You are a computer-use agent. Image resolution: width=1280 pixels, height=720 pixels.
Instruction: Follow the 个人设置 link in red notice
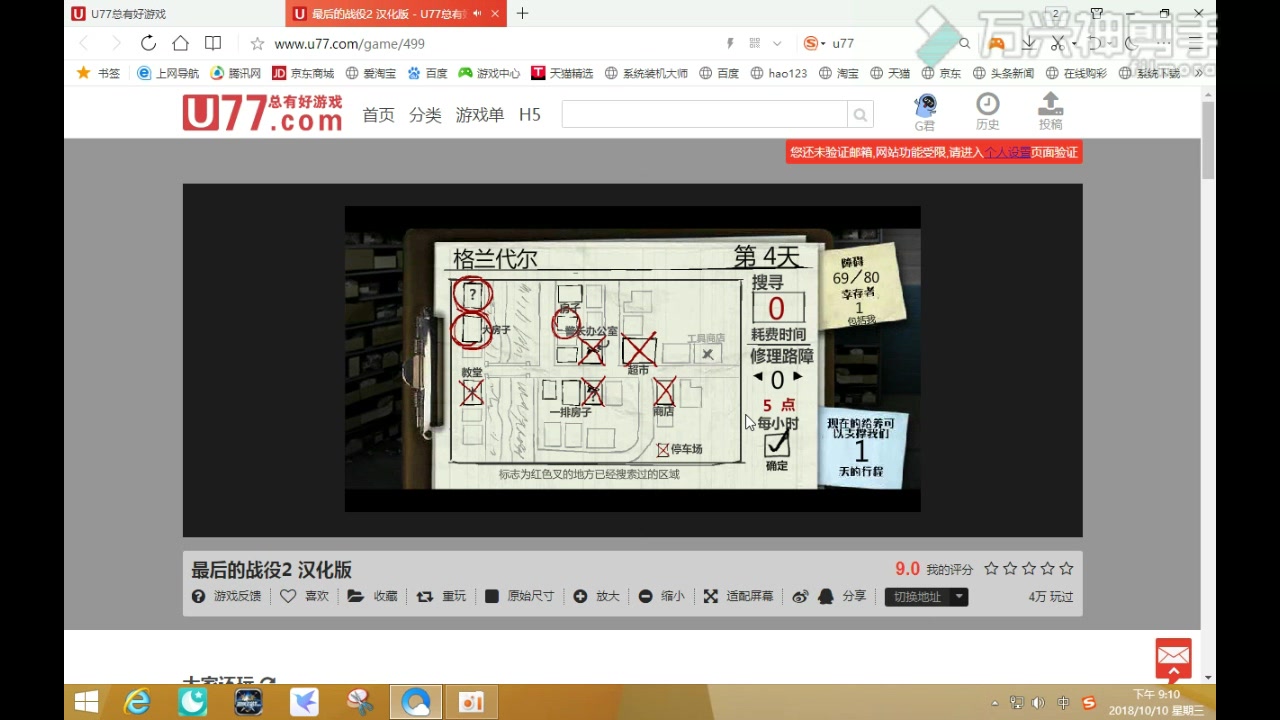tap(1007, 152)
